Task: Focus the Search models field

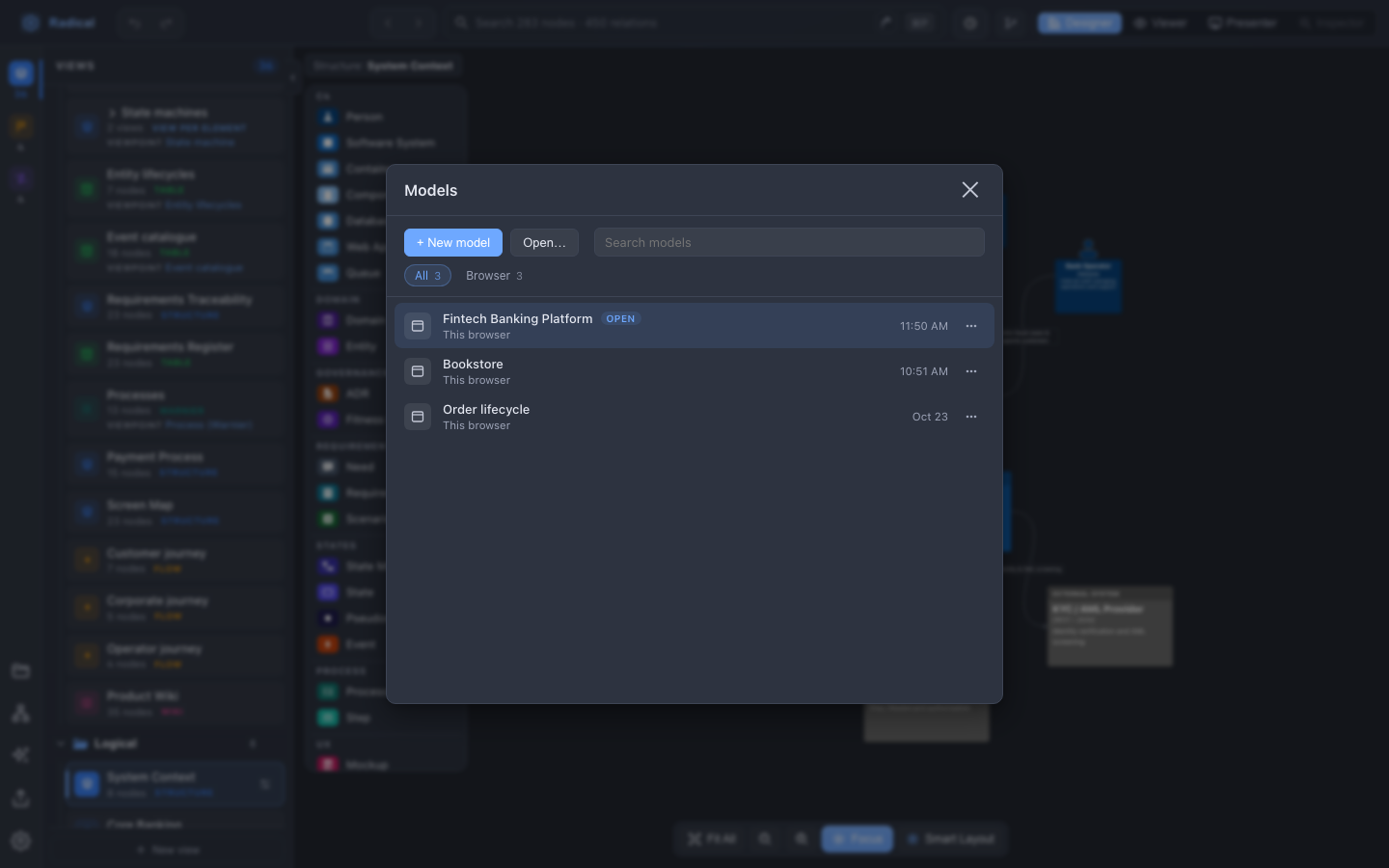Action: pos(789,242)
